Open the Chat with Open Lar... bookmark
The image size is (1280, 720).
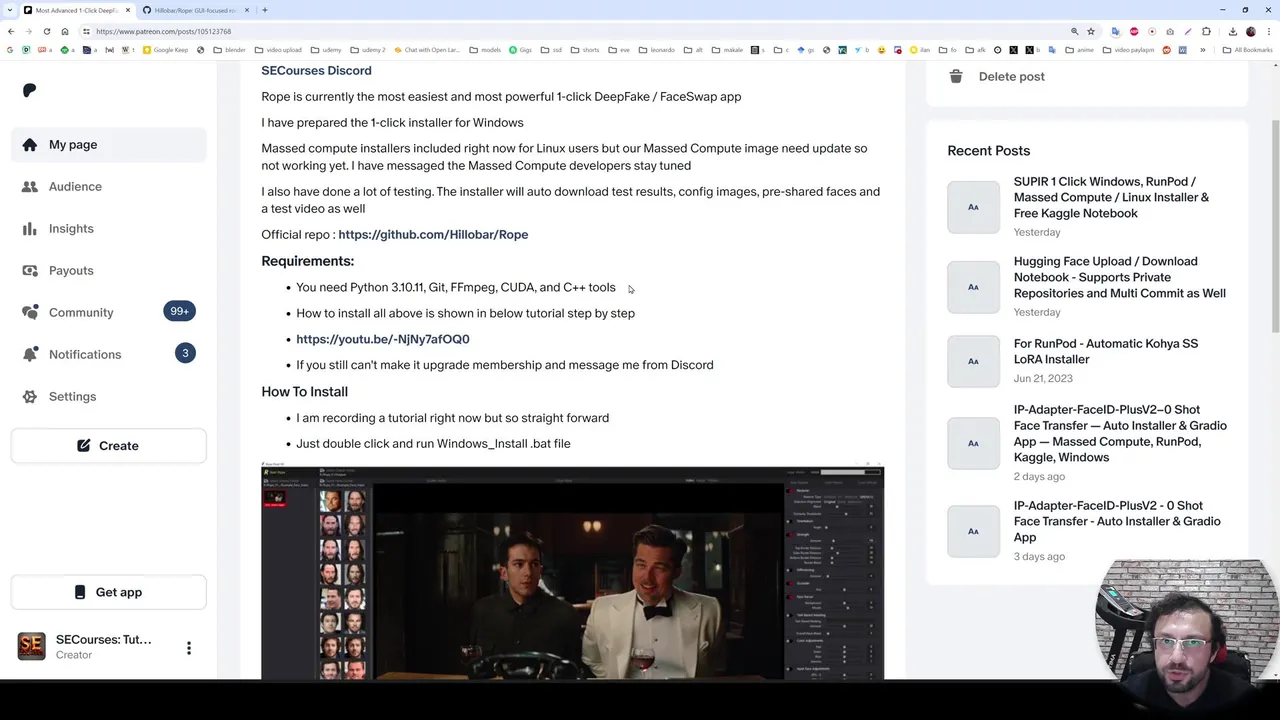(x=426, y=50)
